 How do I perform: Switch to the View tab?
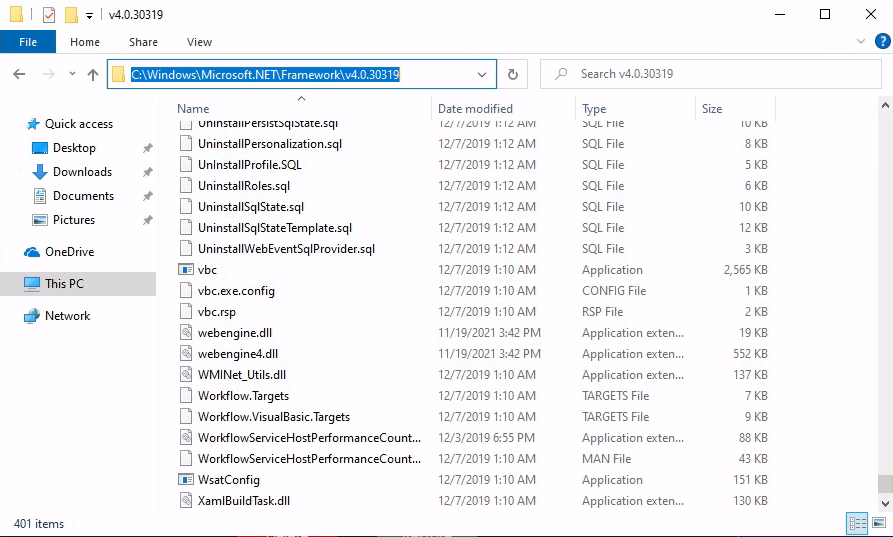(199, 42)
